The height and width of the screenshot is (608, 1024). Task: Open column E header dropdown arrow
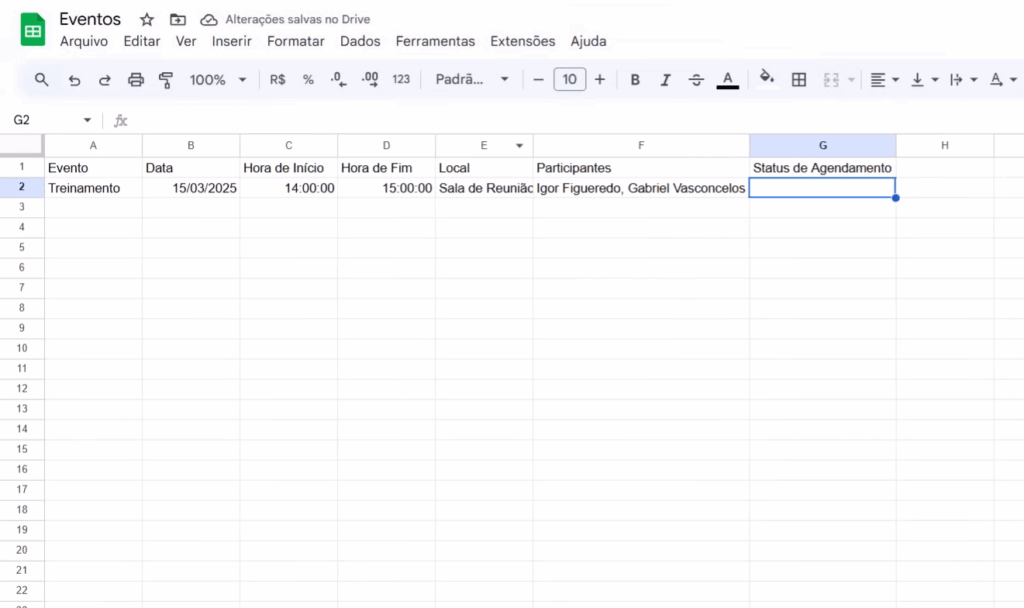point(519,146)
